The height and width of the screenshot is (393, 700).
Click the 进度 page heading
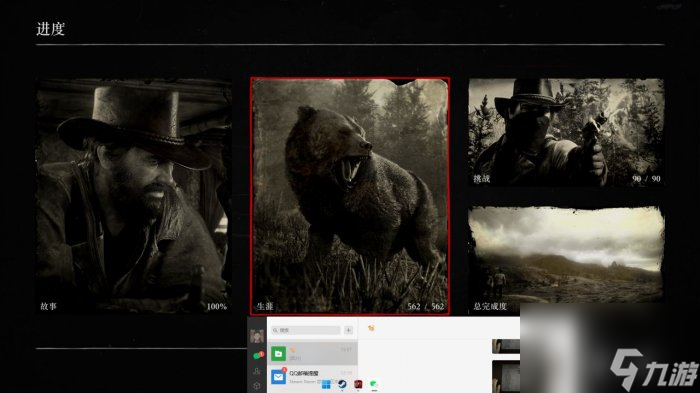[50, 29]
